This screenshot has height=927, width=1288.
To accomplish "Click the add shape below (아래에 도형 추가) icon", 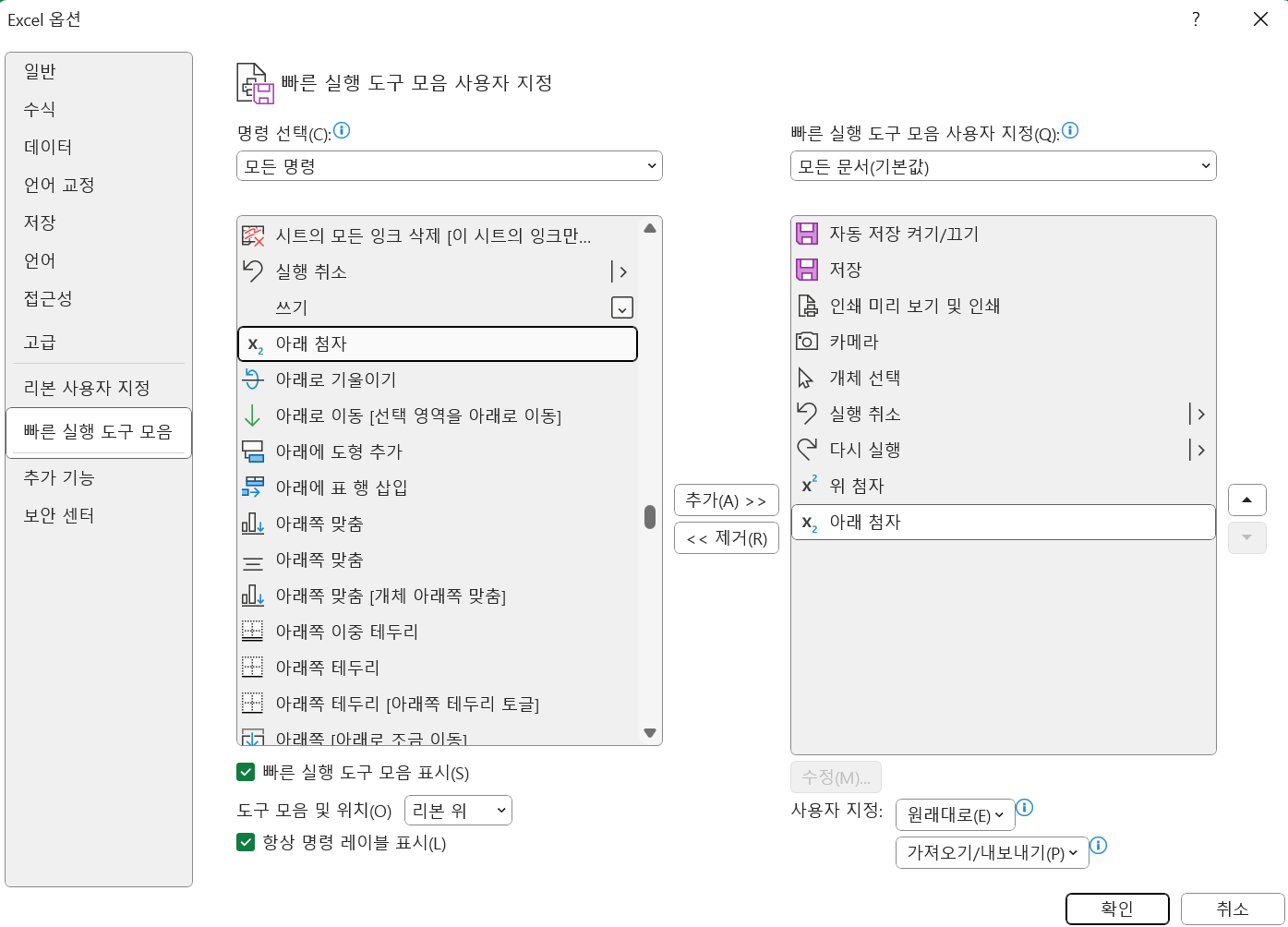I will pyautogui.click(x=253, y=451).
